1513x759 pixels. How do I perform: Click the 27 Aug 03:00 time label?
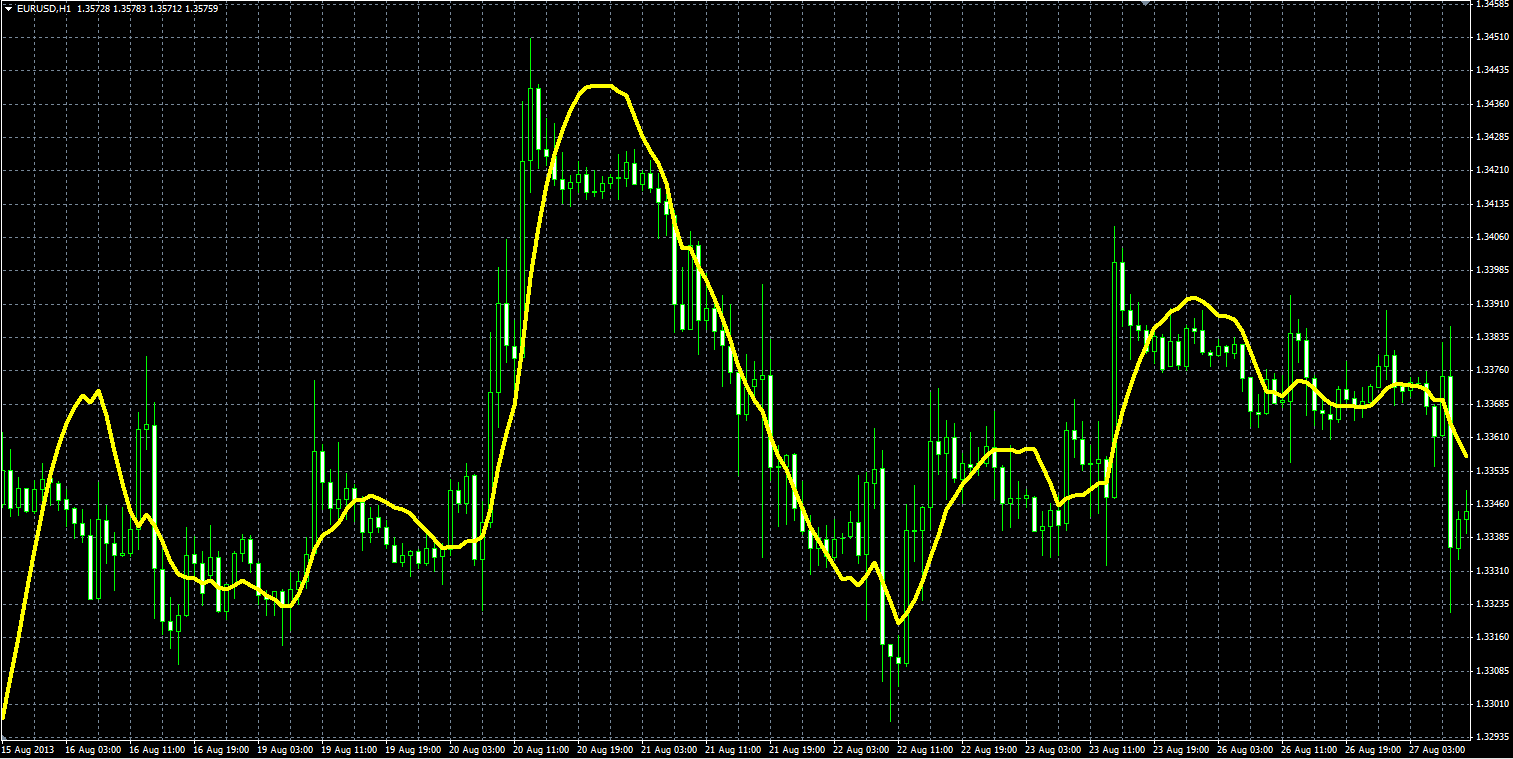(x=1438, y=749)
